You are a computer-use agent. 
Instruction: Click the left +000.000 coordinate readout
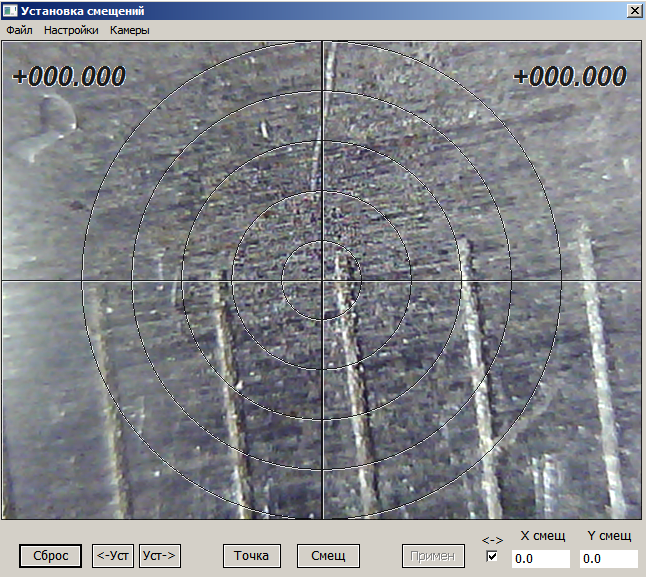(x=69, y=76)
